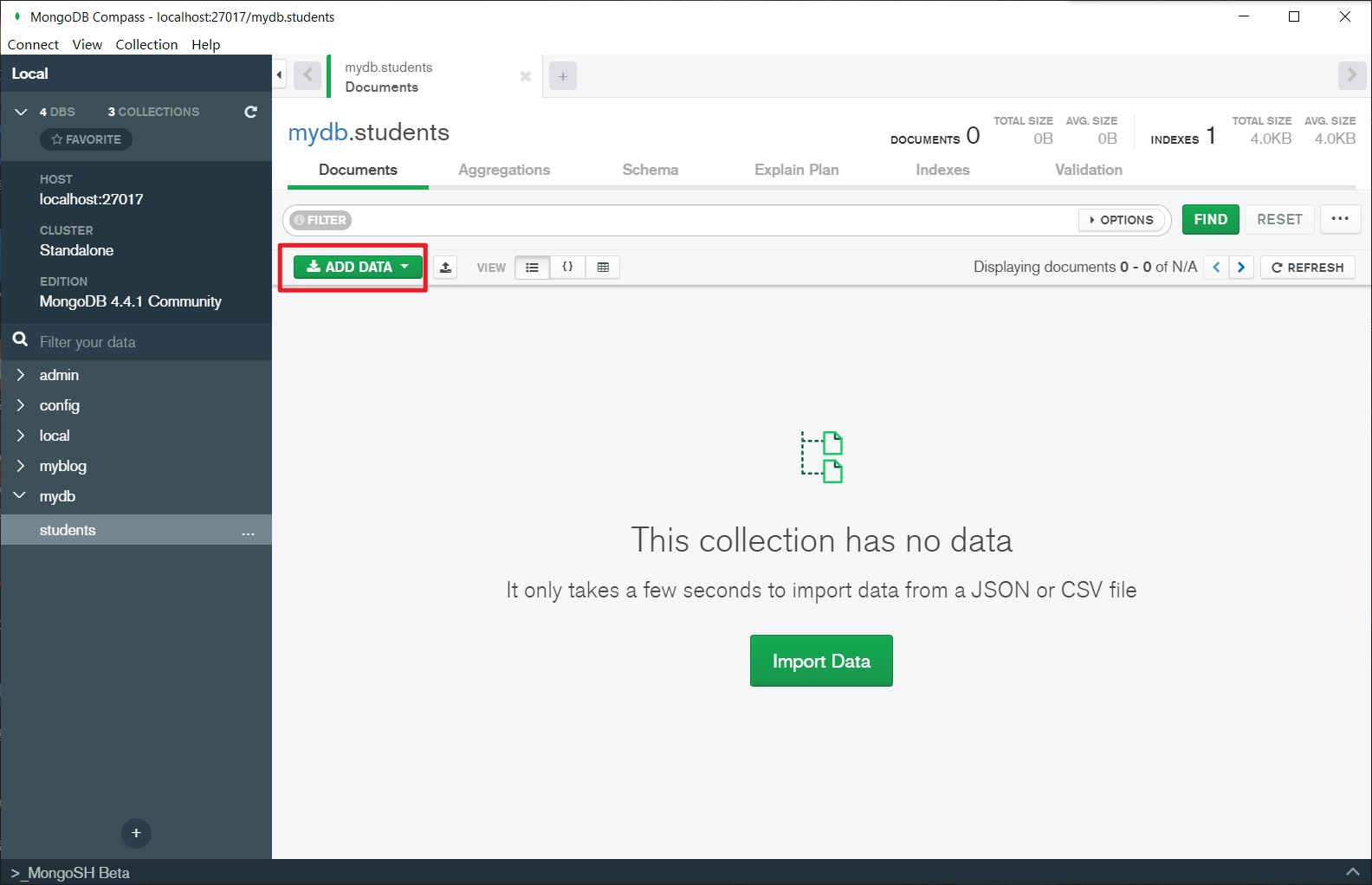Screen dimensions: 1372x885
Task: Switch to Indexes tab
Action: coord(942,170)
